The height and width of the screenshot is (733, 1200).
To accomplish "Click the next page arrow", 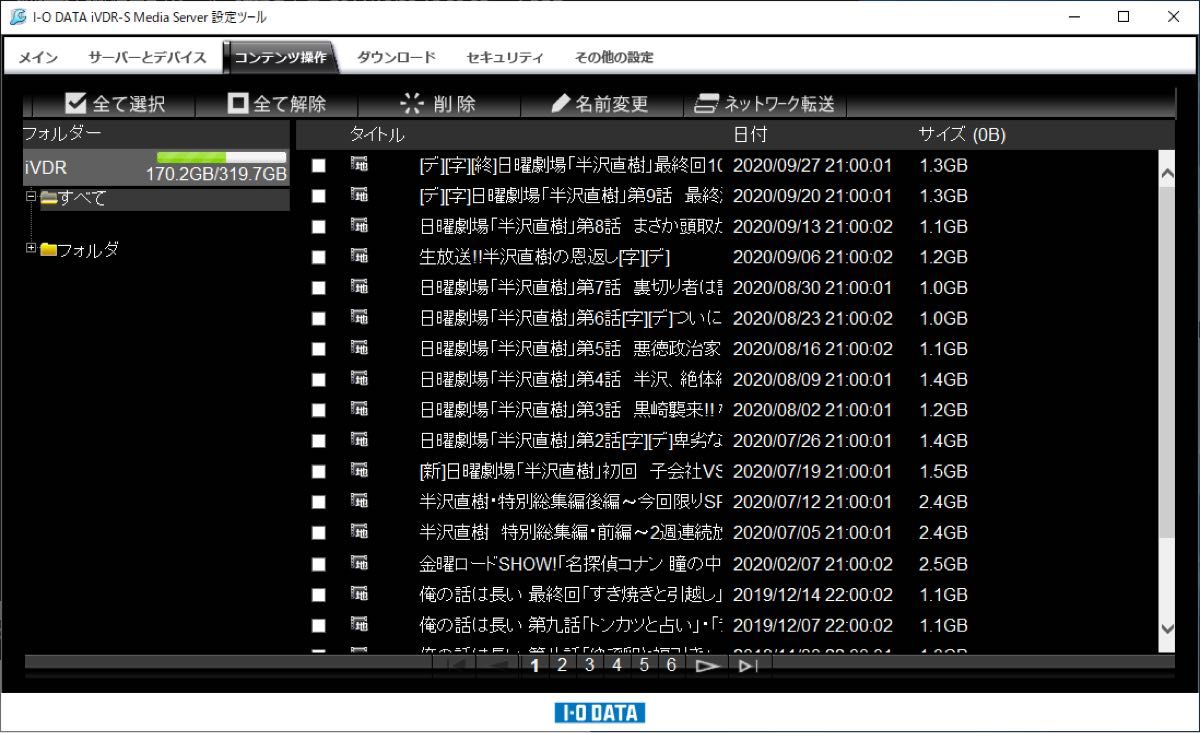I will tap(708, 666).
